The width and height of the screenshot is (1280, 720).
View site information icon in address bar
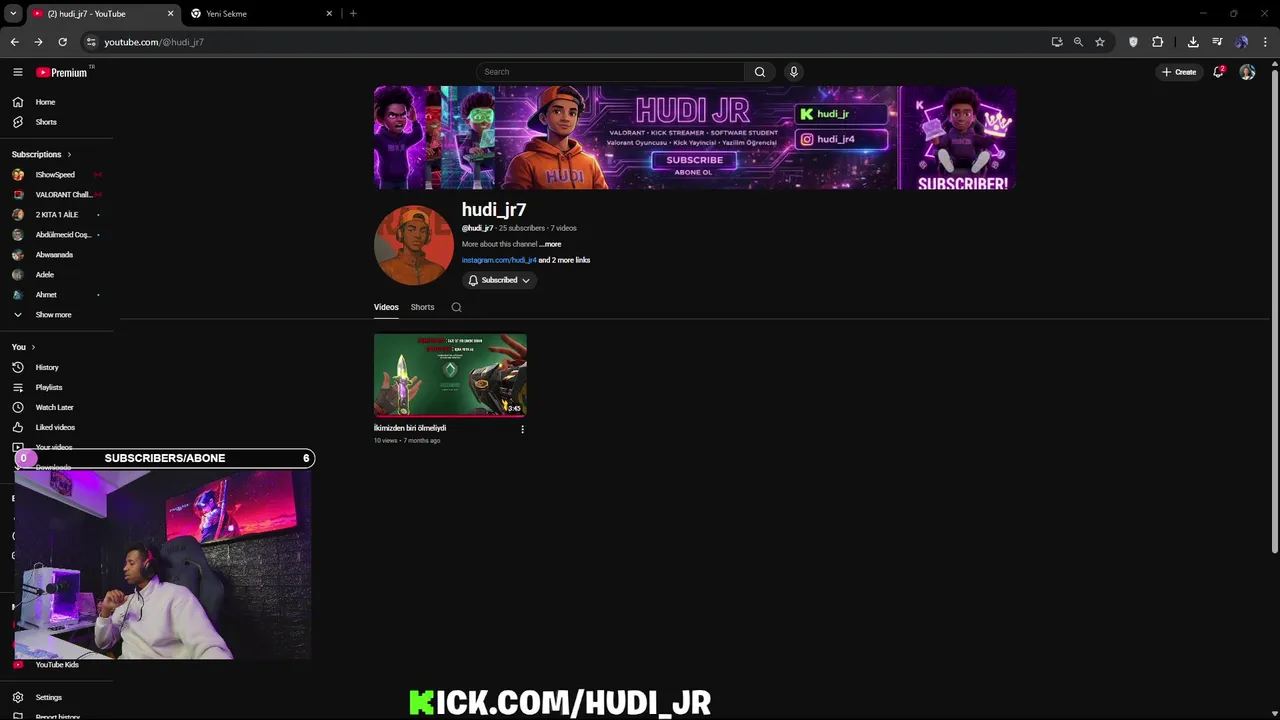(91, 42)
